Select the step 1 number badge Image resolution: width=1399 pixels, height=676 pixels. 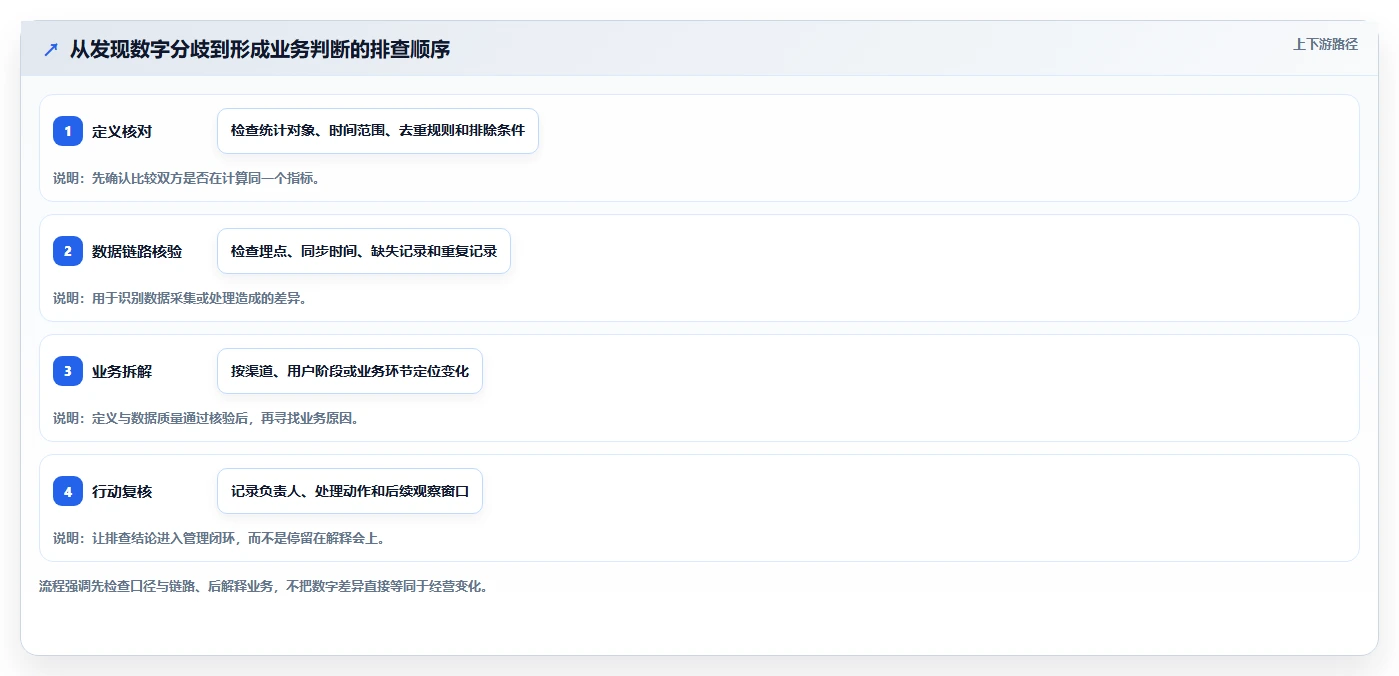point(68,131)
